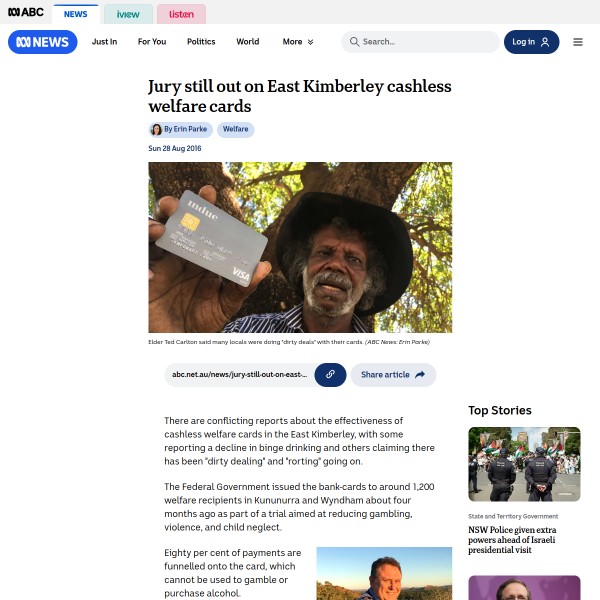This screenshot has width=600, height=600.
Task: Click Erin Parke's author avatar
Action: point(156,129)
